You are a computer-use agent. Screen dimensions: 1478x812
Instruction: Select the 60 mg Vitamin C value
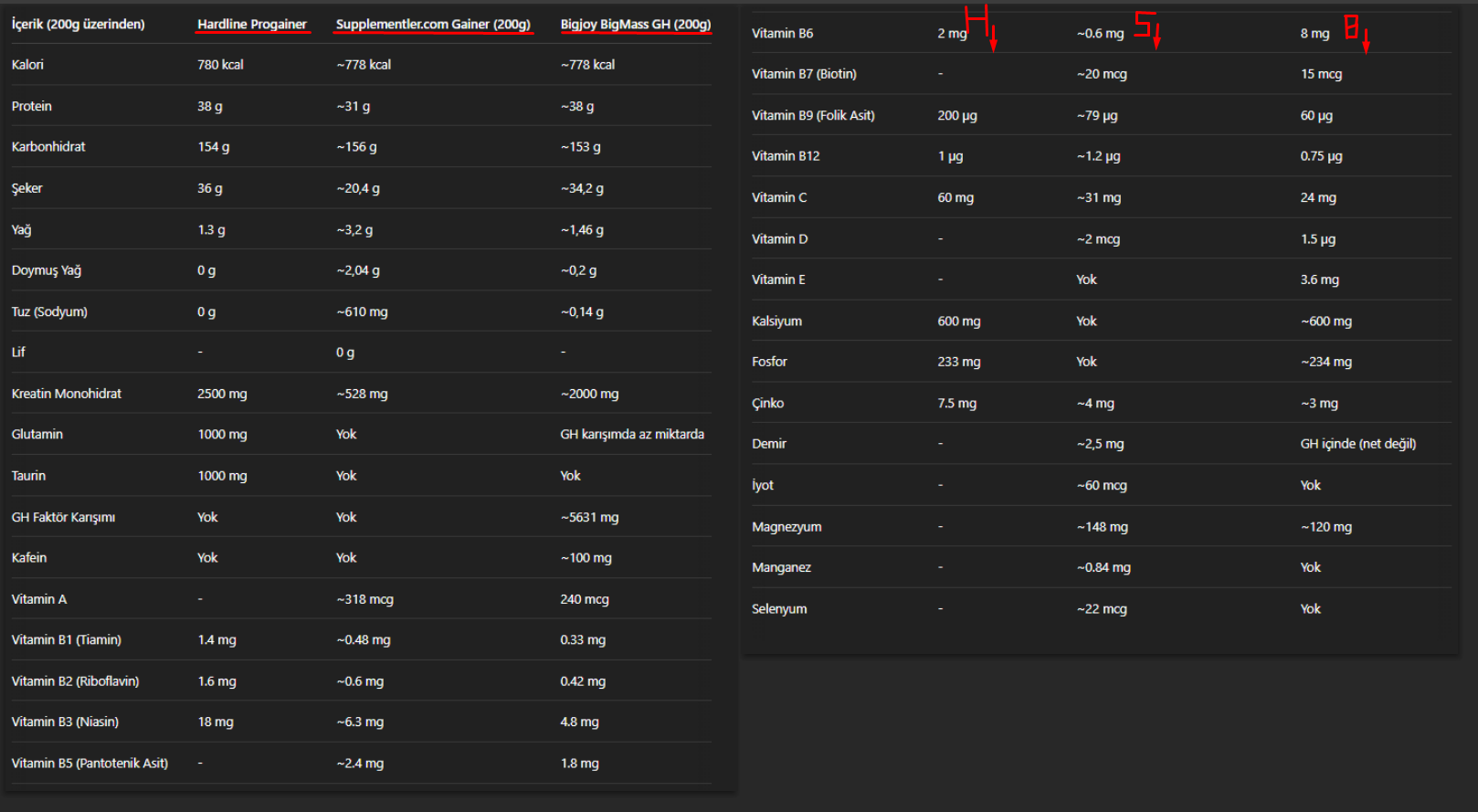pyautogui.click(x=955, y=197)
